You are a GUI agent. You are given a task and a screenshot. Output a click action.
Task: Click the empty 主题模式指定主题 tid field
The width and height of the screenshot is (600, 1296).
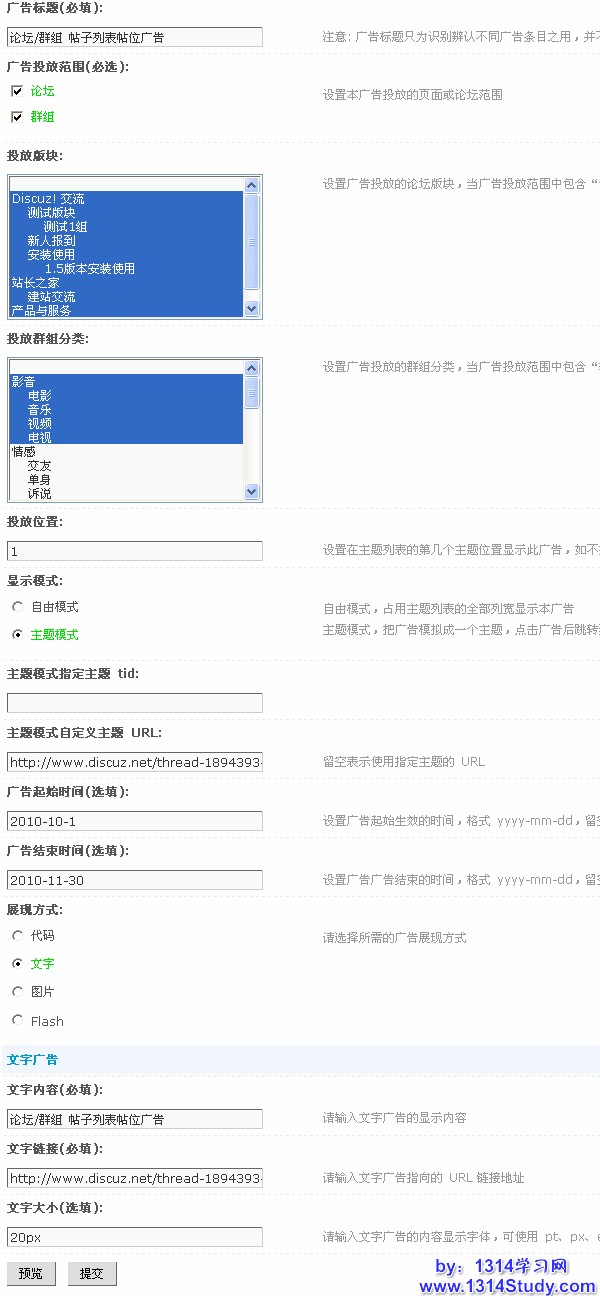click(134, 703)
